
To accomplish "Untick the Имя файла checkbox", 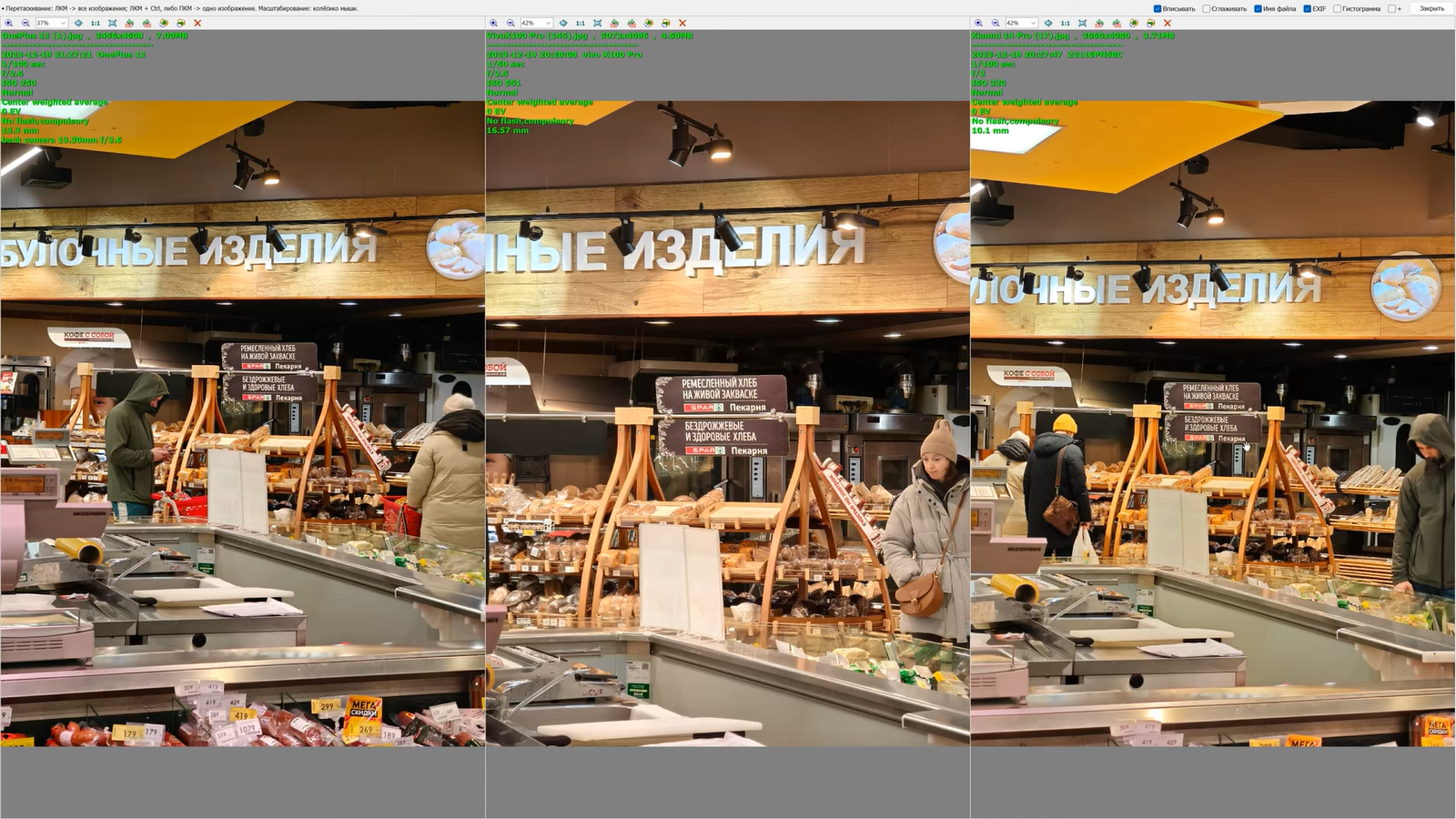I will [x=1258, y=9].
